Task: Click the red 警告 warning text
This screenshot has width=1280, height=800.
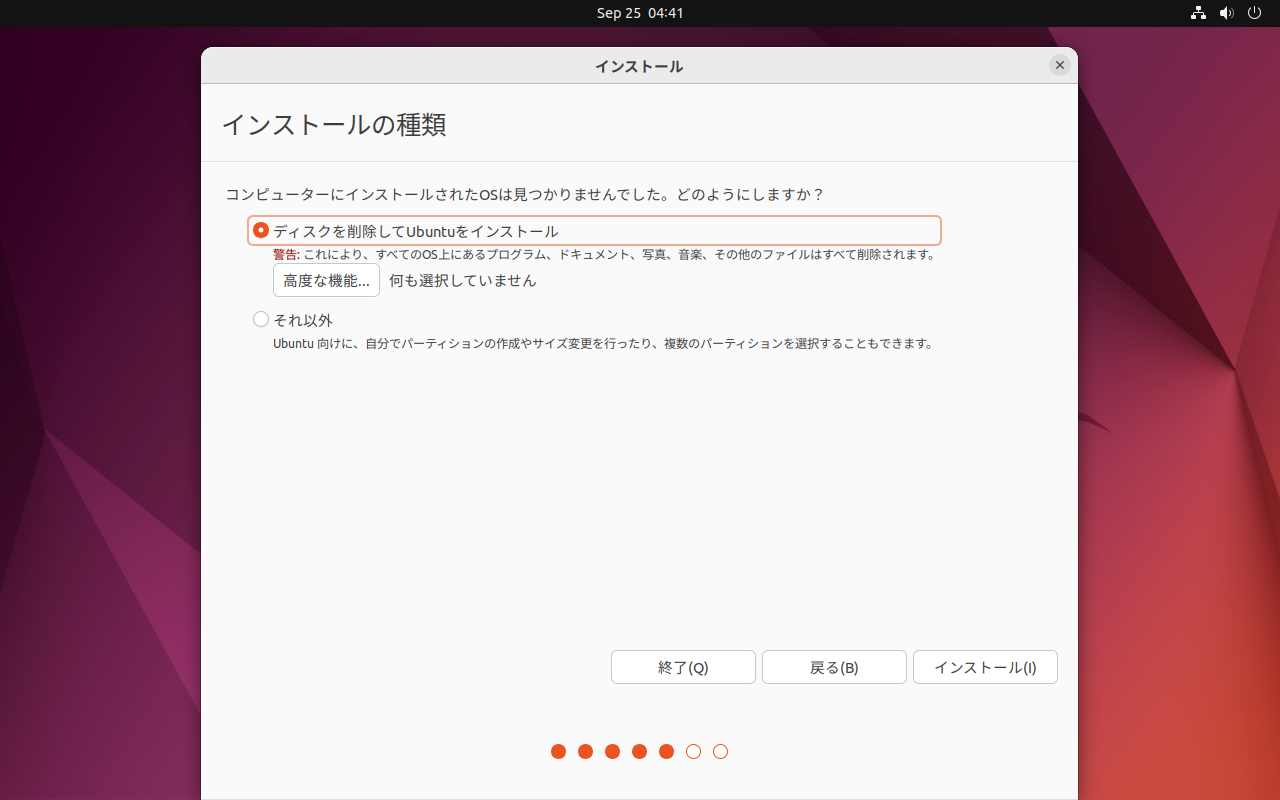Action: pyautogui.click(x=286, y=255)
